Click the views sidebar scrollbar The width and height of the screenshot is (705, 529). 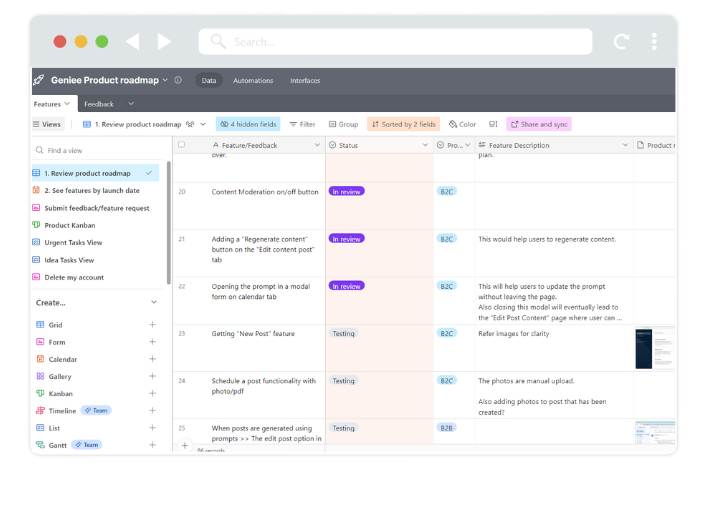[x=169, y=222]
